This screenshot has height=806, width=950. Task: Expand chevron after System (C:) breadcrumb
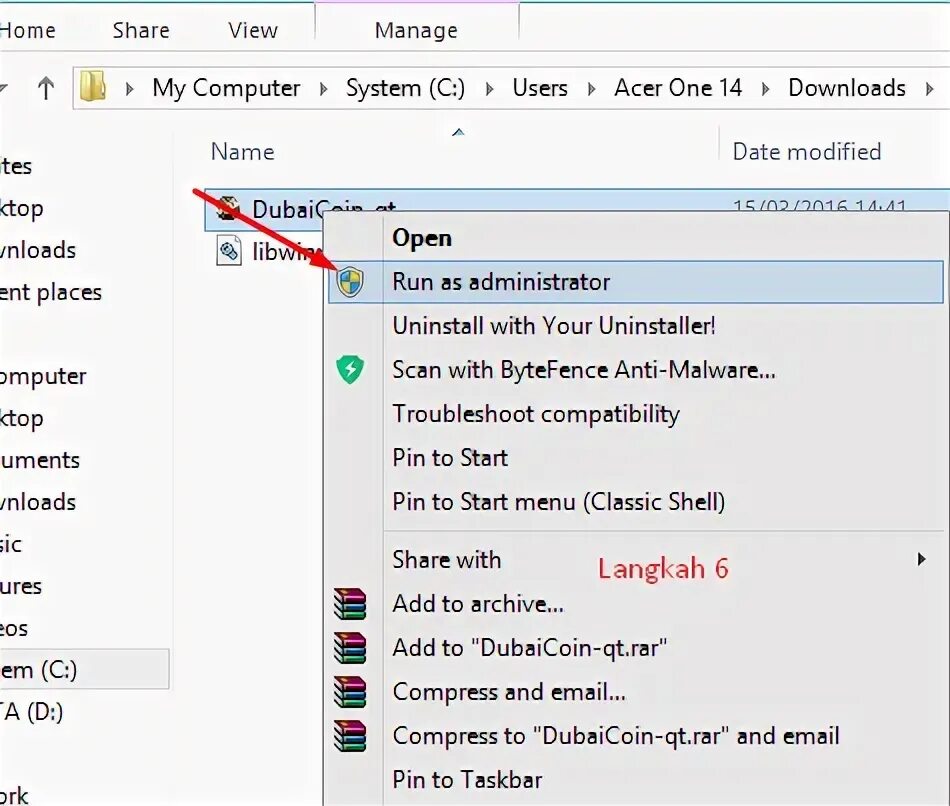(490, 89)
